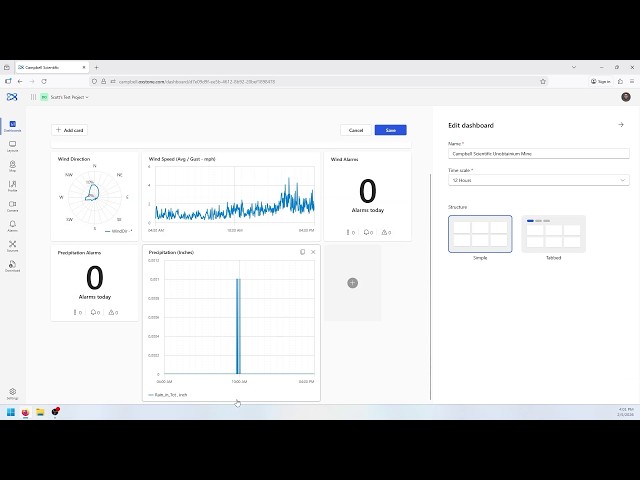640x480 pixels.
Task: Open the Layouts sidebar item
Action: (x=12, y=146)
